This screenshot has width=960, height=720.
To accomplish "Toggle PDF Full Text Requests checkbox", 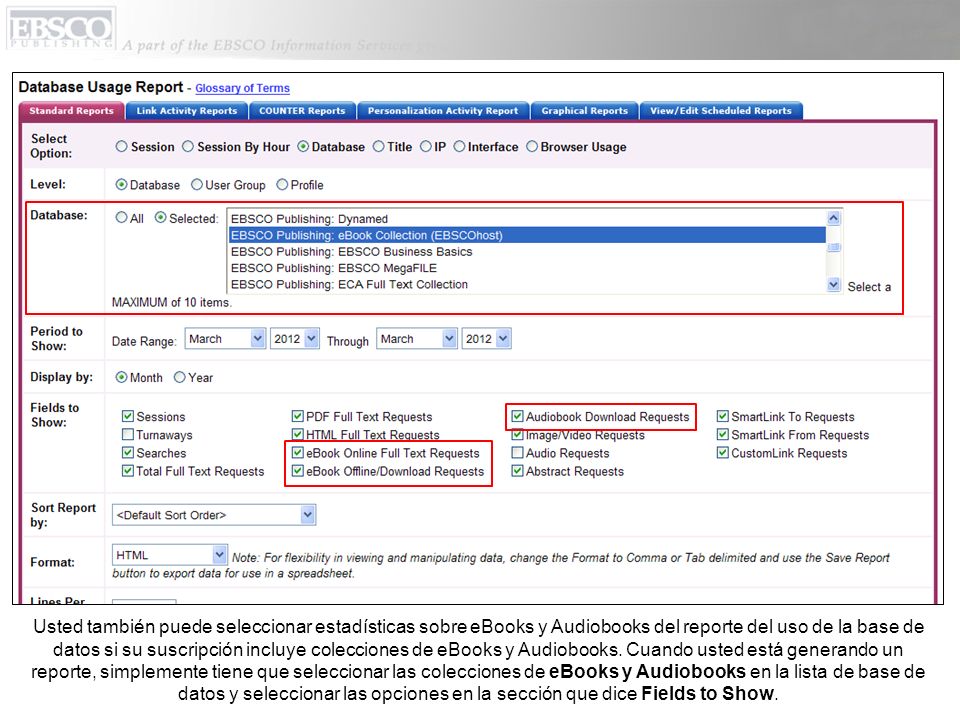I will click(298, 416).
